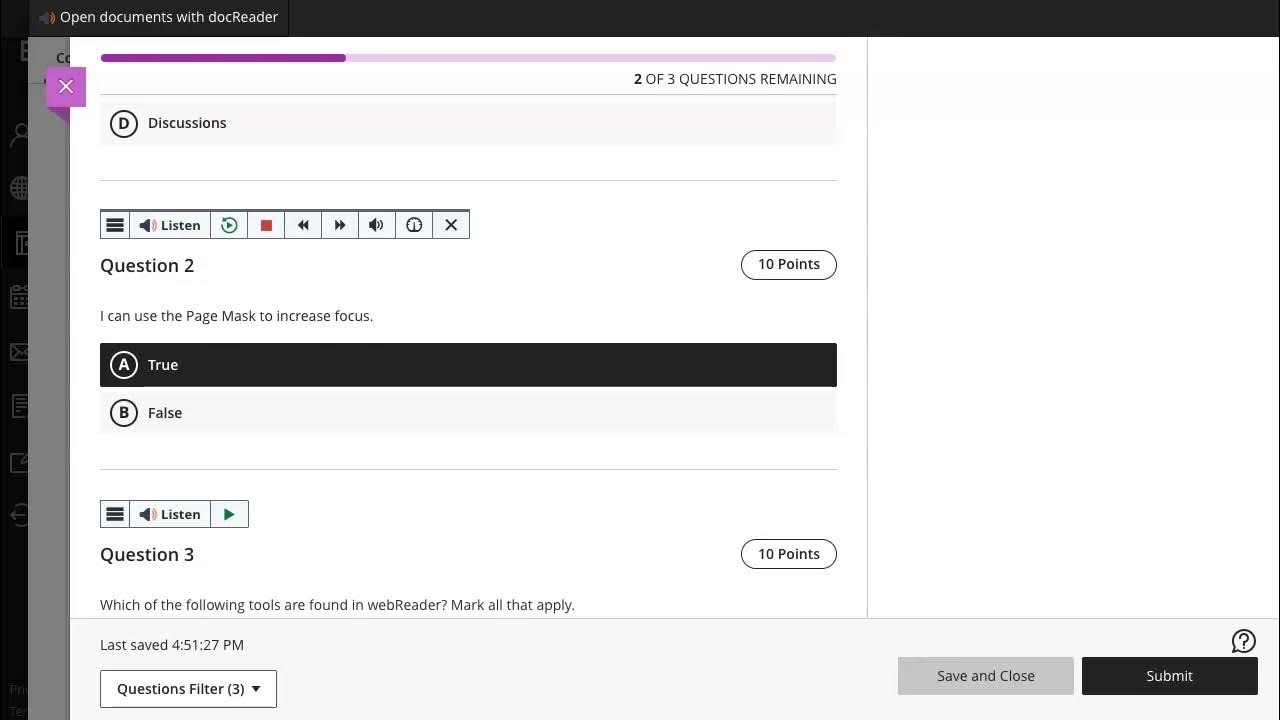Stop playback with the red square
This screenshot has width=1280, height=720.
point(266,225)
